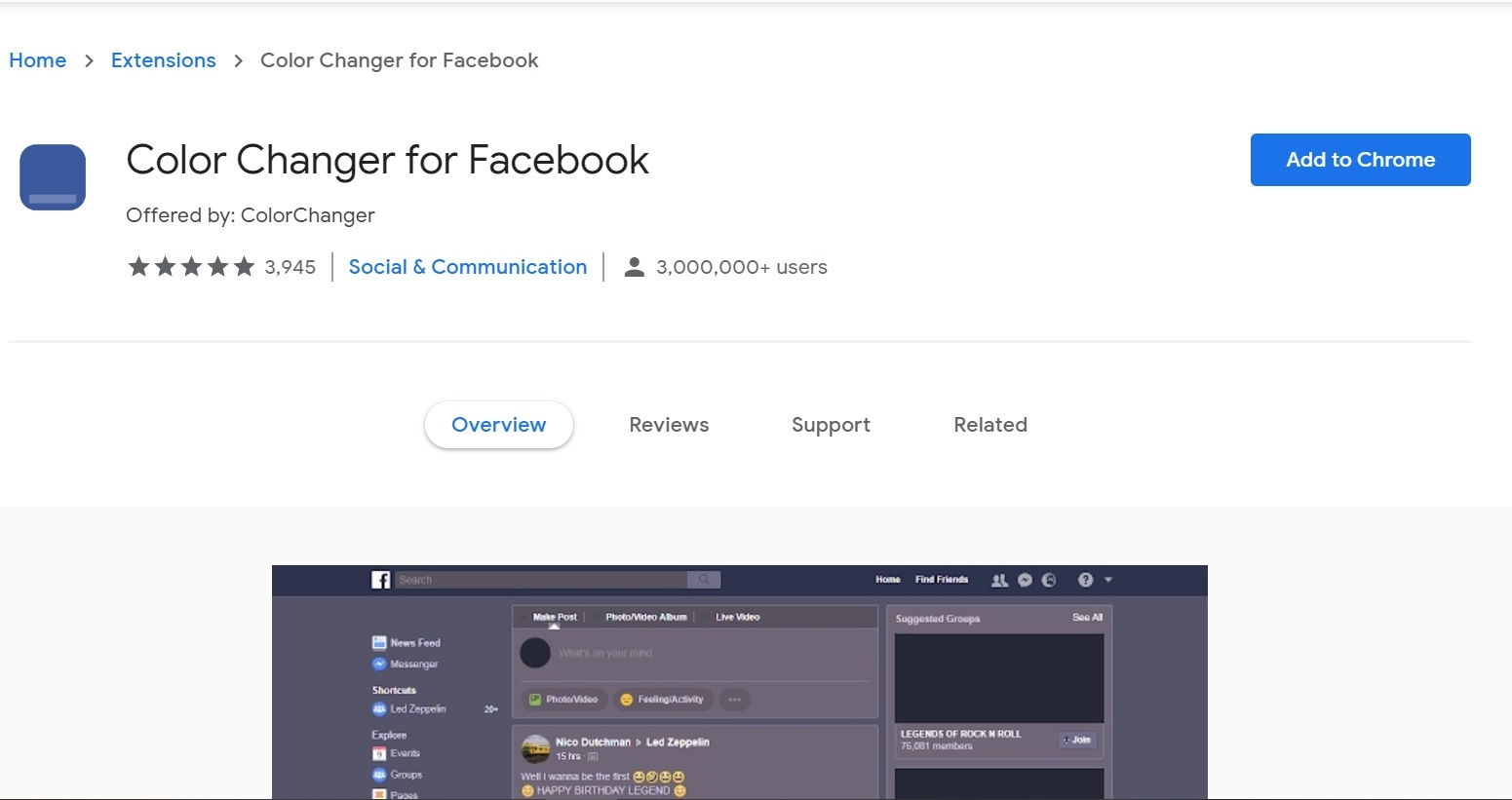Click the Led Zeppelin shortcut icon
Image resolution: width=1512 pixels, height=800 pixels.
point(379,708)
